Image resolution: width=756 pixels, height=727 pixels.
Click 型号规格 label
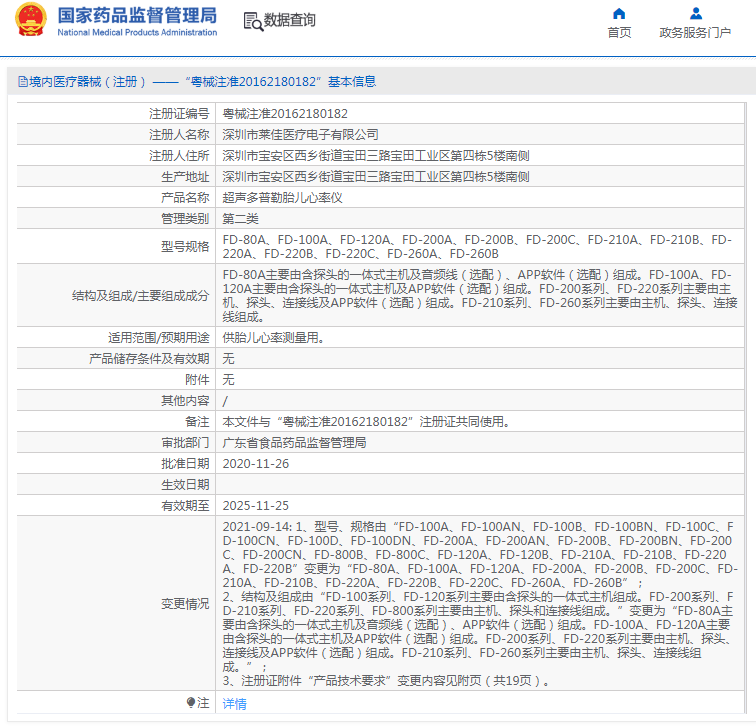click(185, 246)
